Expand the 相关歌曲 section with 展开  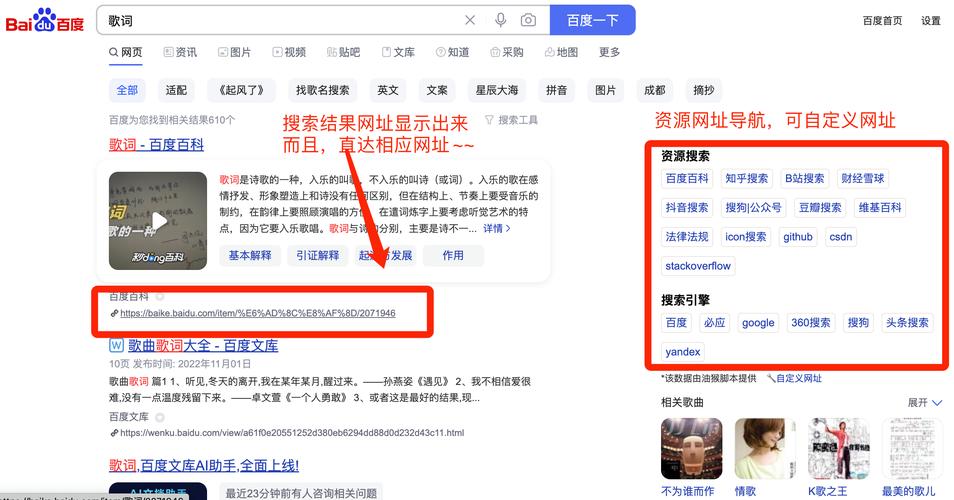(x=924, y=403)
